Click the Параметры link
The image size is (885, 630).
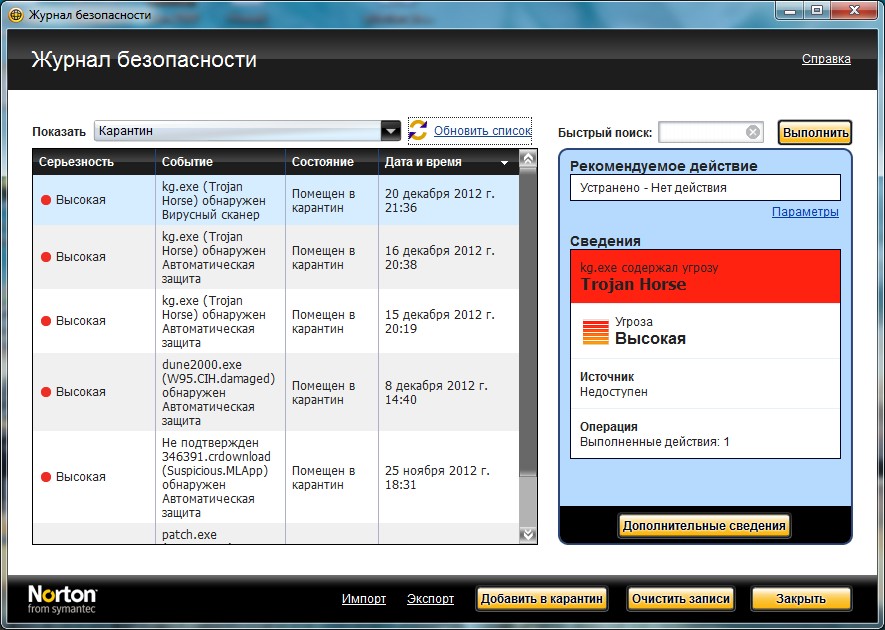tap(805, 212)
